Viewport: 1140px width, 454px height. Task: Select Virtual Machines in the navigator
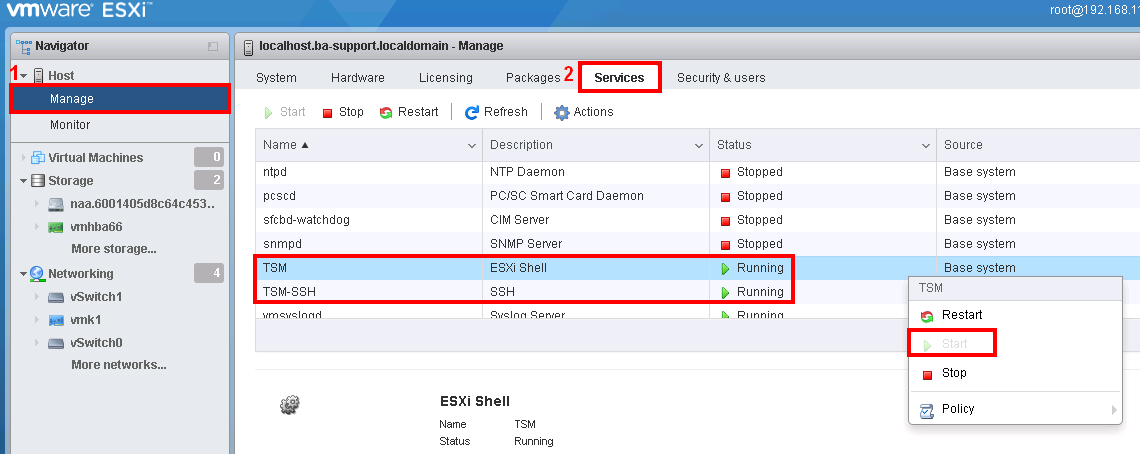tap(95, 157)
